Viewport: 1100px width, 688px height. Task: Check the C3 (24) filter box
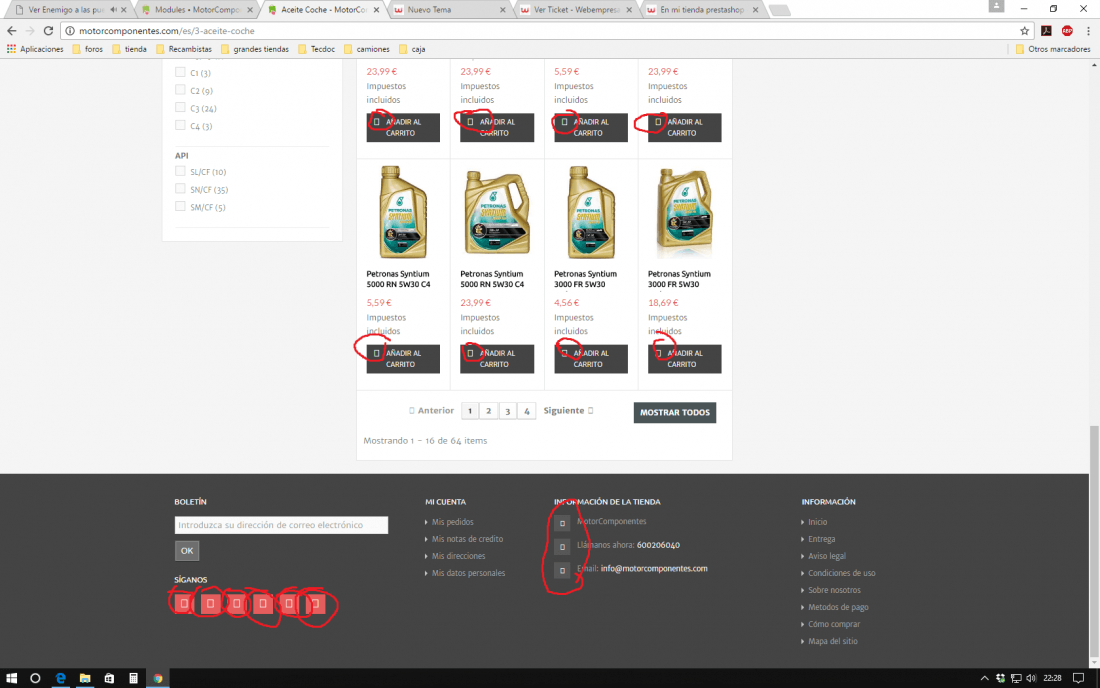(x=180, y=107)
